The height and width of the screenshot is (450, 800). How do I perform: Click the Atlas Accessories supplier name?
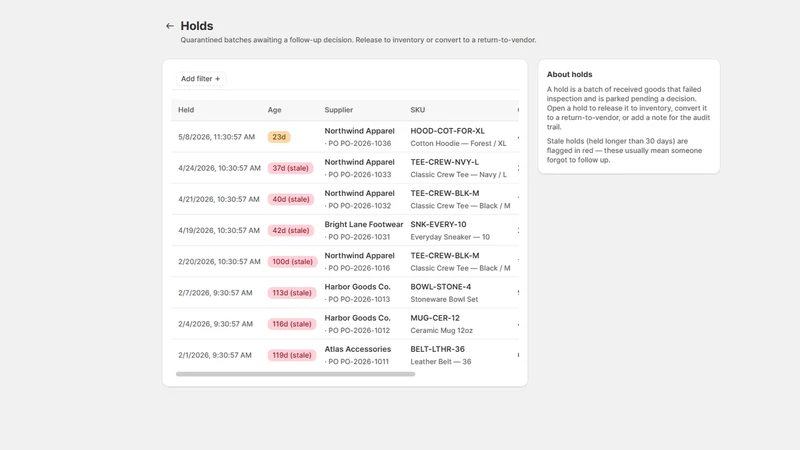(358, 349)
